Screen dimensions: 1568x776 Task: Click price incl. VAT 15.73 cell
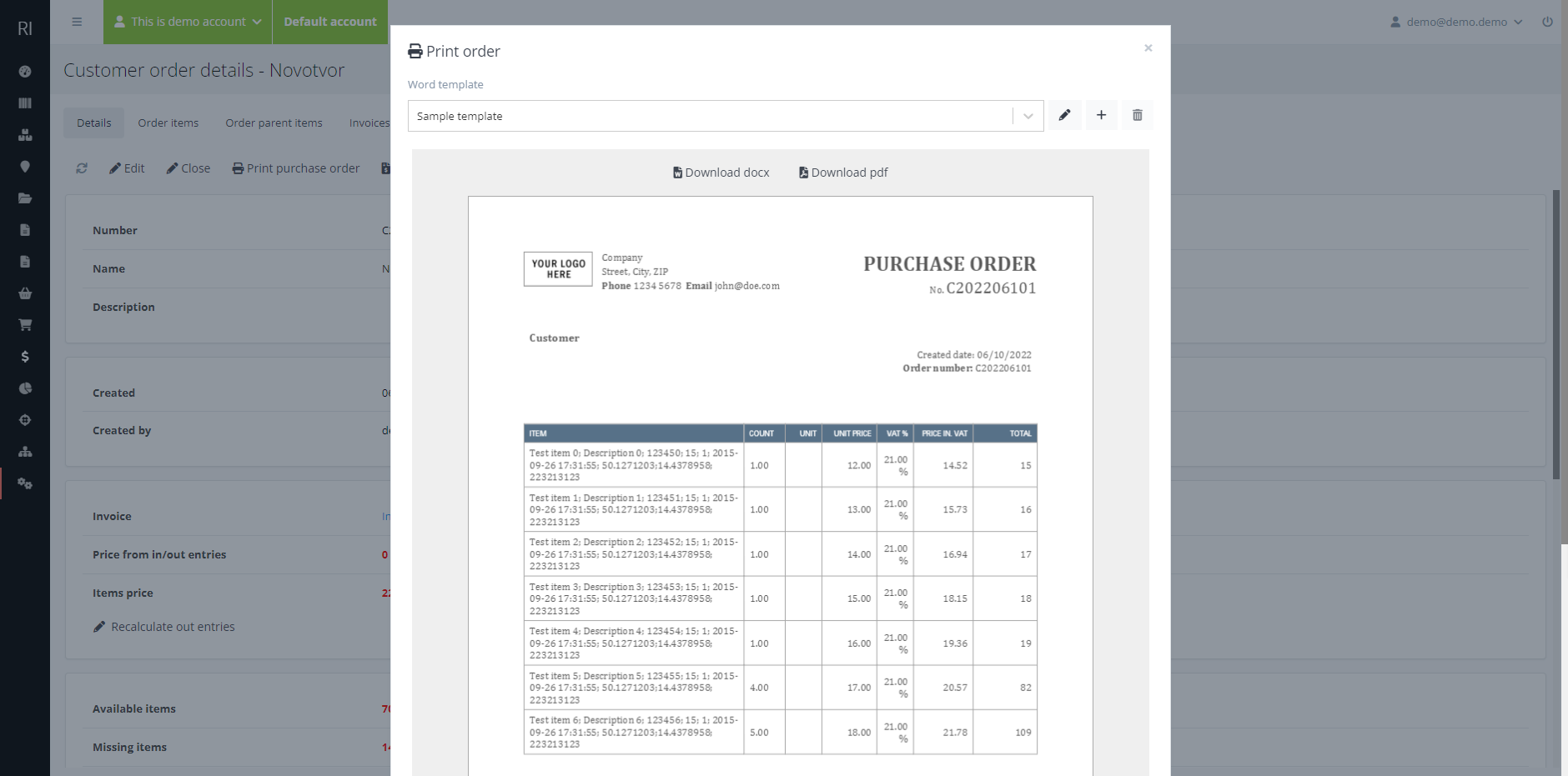[943, 509]
